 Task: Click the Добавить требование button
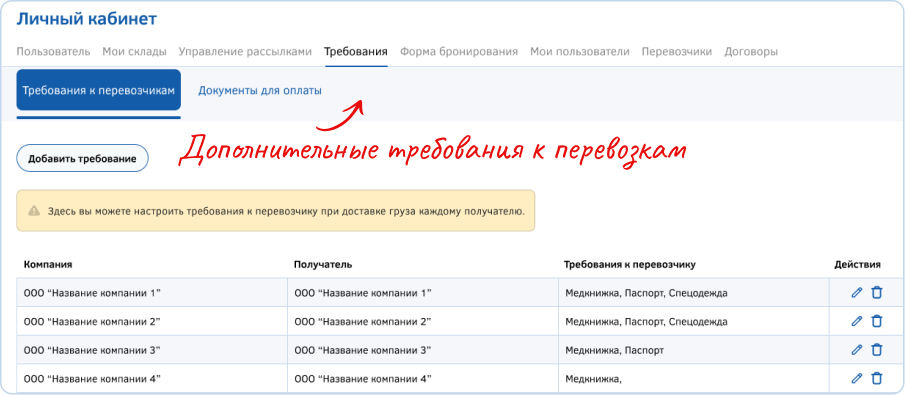83,159
